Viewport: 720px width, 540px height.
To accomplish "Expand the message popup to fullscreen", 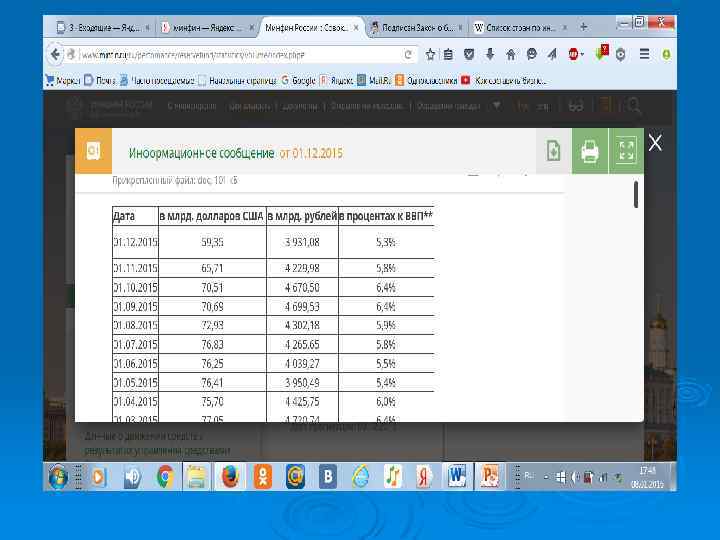I will tap(626, 151).
